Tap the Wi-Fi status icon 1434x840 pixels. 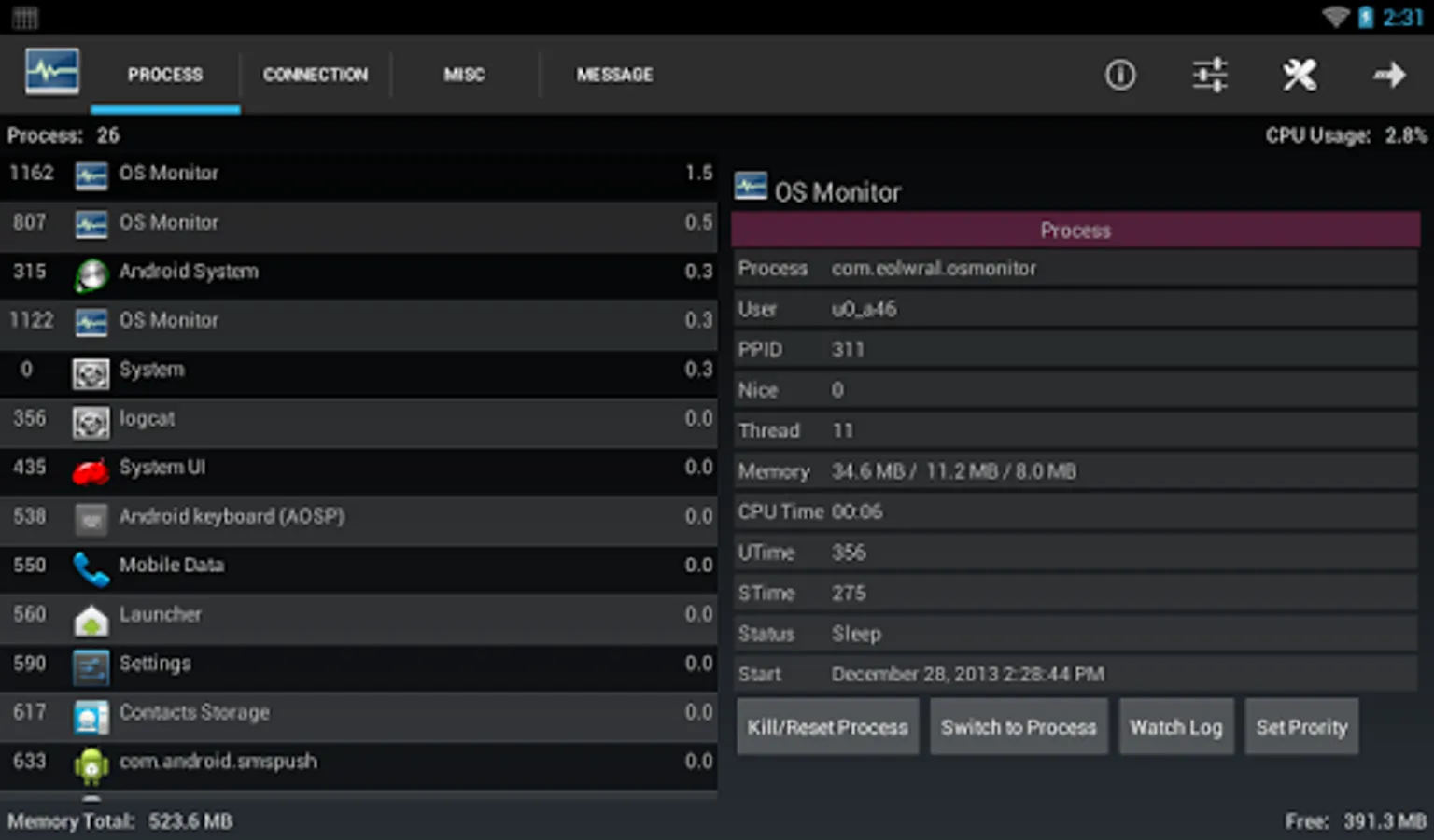[x=1336, y=17]
